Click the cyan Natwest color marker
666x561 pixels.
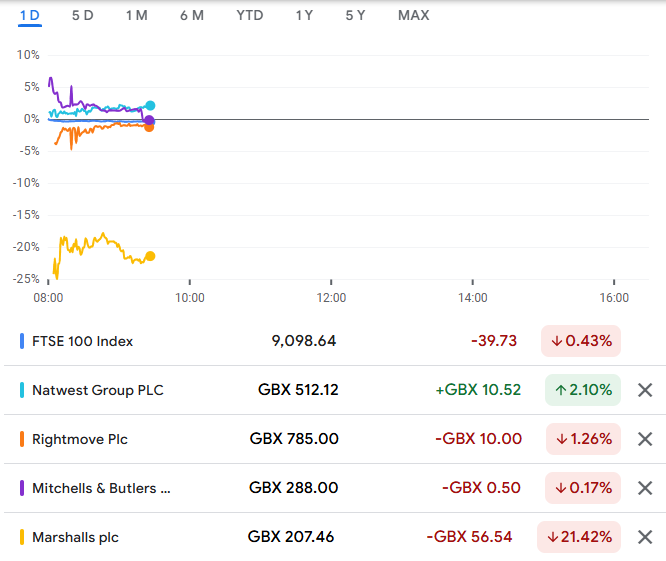click(22, 390)
